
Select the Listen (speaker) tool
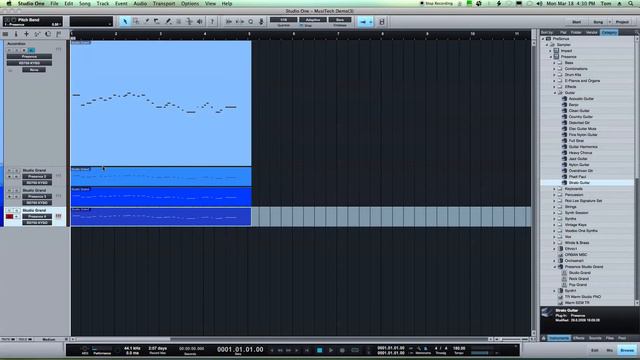(200, 22)
